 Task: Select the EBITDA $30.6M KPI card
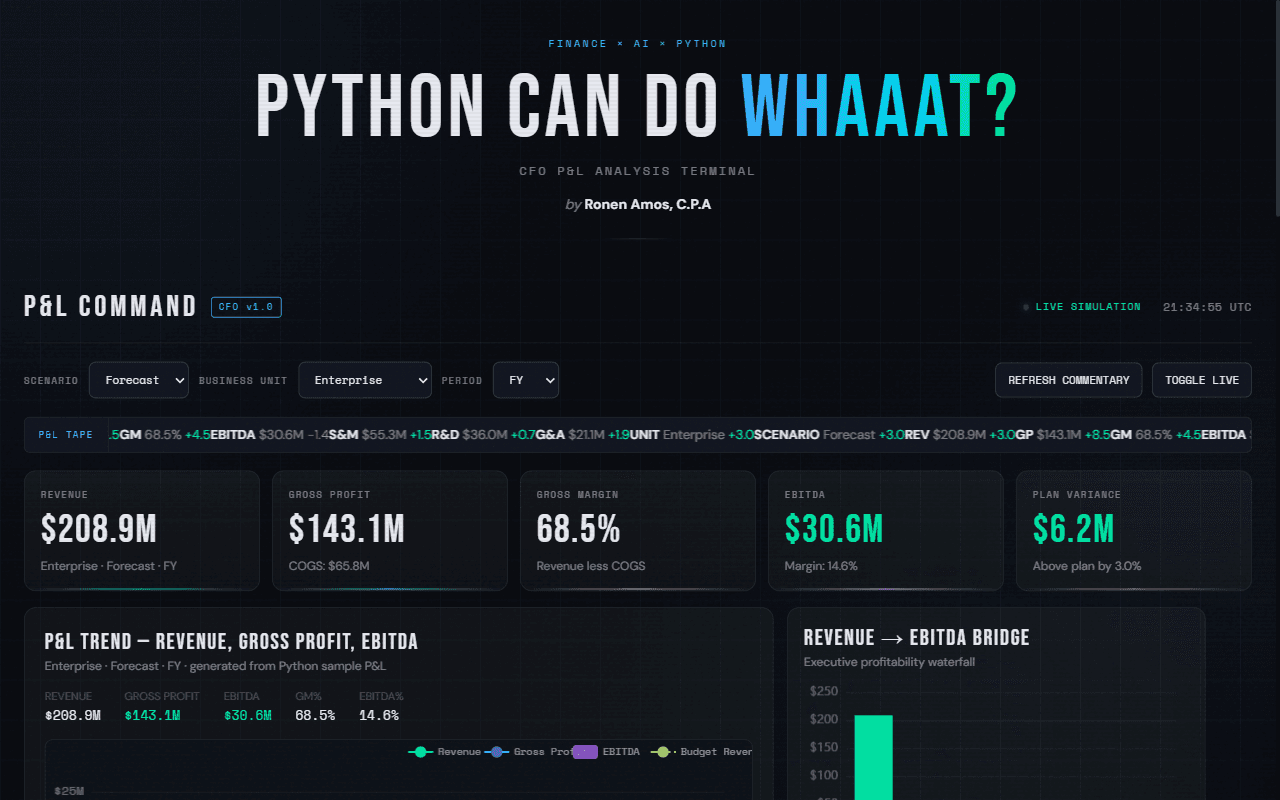point(886,531)
